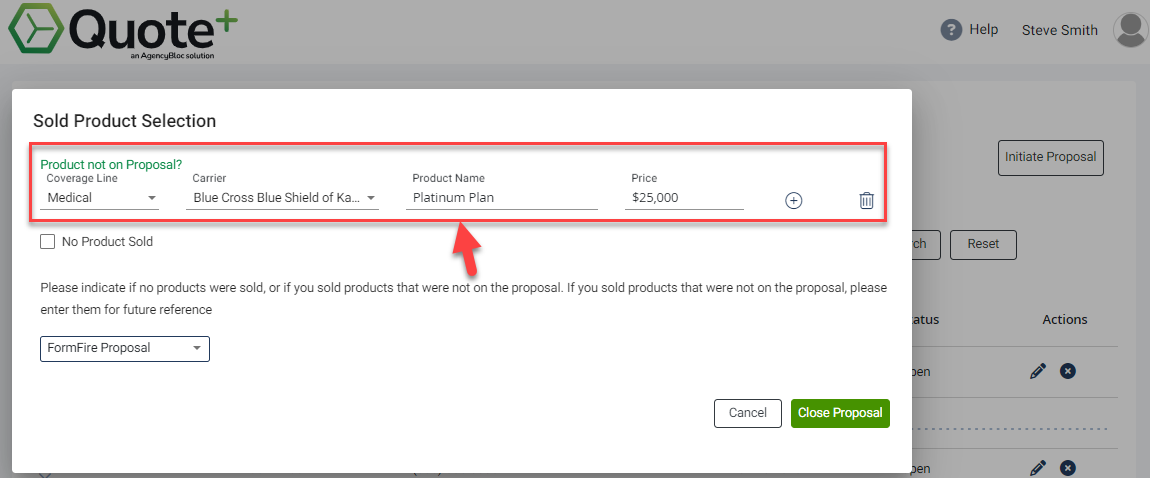The width and height of the screenshot is (1150, 478).
Task: Click the bottom row's X cancel icon
Action: point(1068,468)
